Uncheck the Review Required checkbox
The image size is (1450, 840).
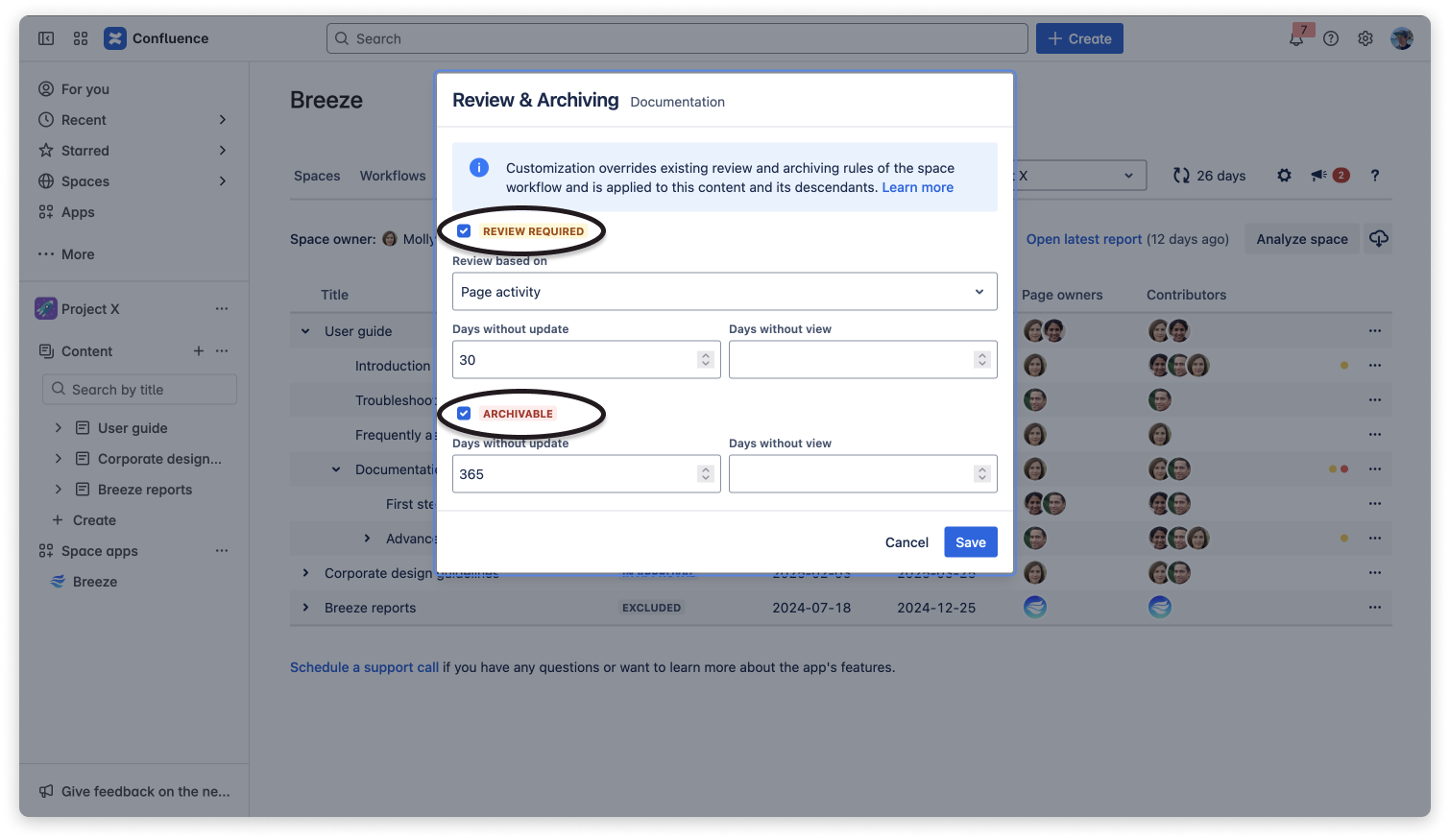464,231
